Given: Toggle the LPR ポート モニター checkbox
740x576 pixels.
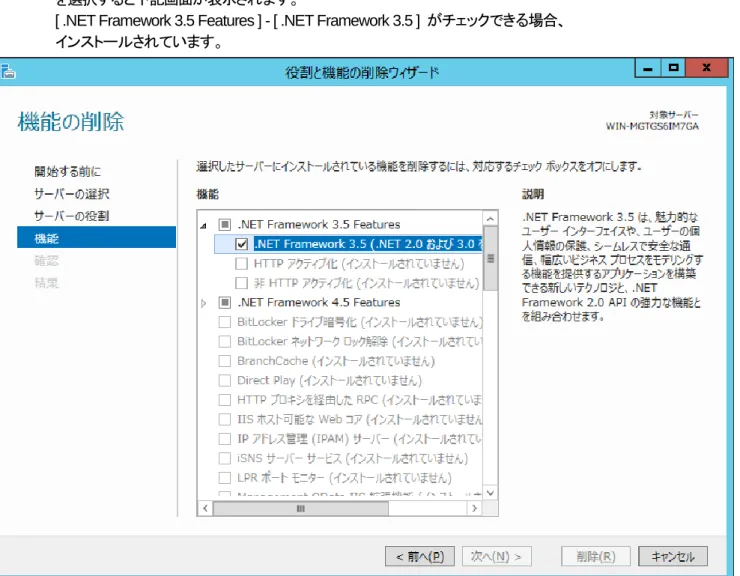Looking at the screenshot, I should (x=225, y=478).
